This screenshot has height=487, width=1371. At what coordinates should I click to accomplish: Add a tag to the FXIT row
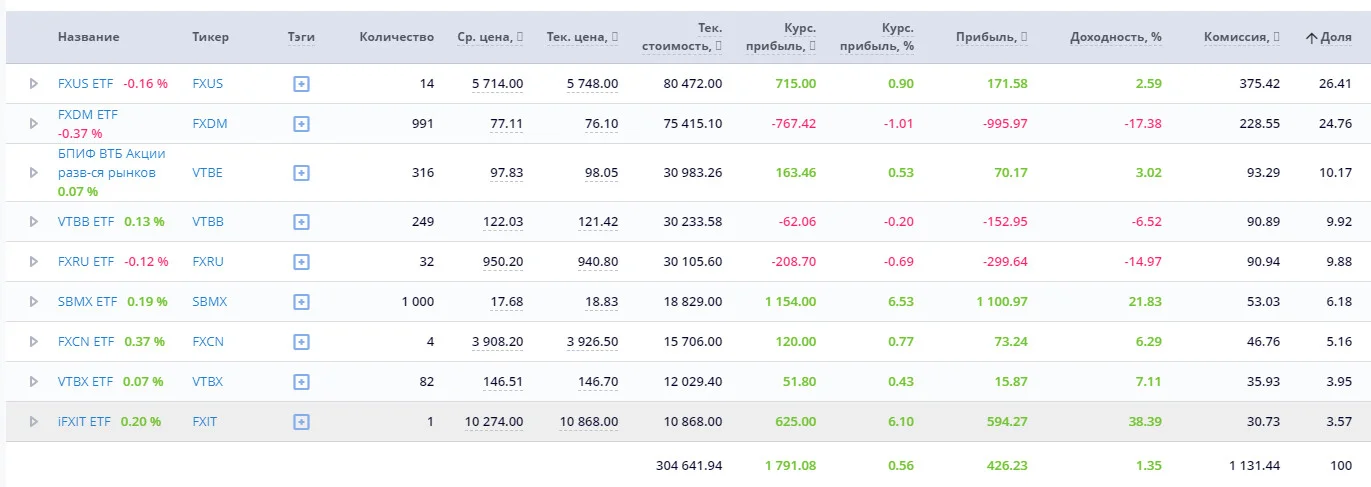(x=301, y=422)
